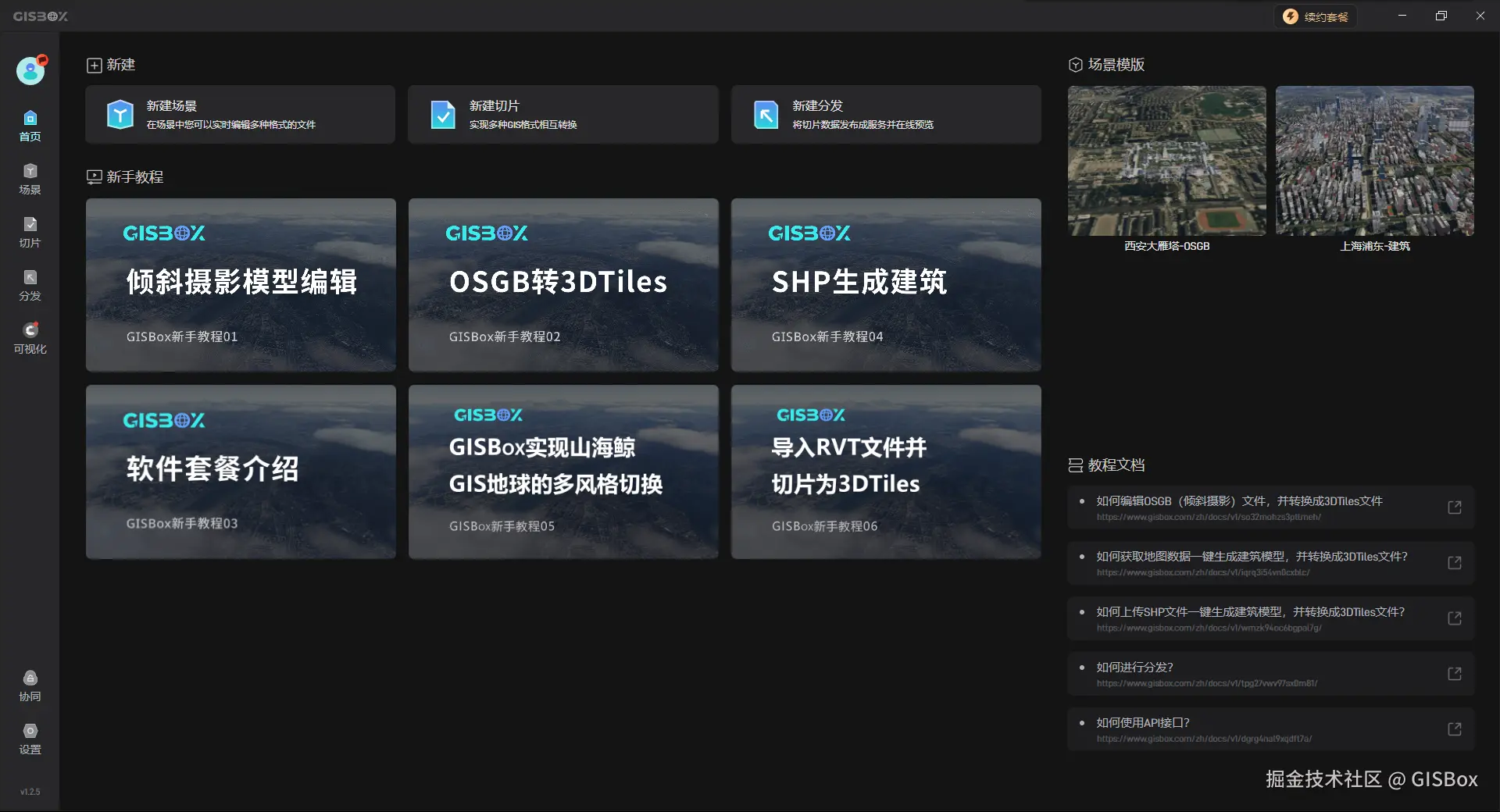
Task: Open tutorial 软件套餐介绍
Action: pos(241,472)
